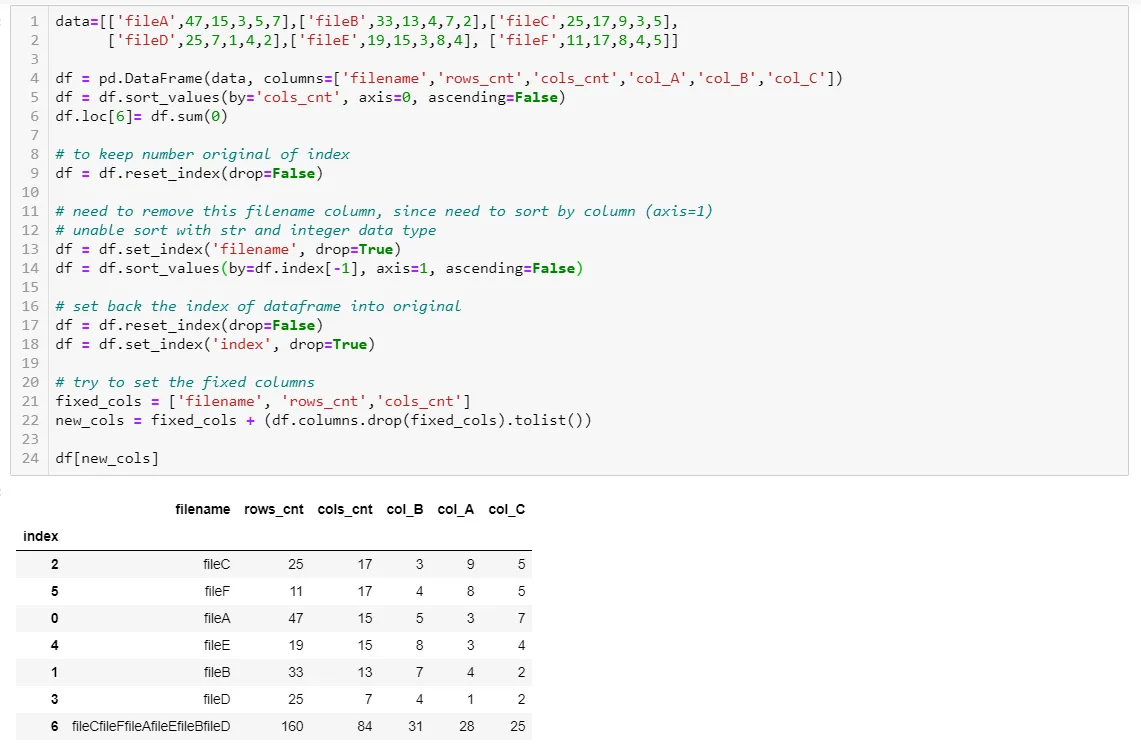Image resolution: width=1141 pixels, height=749 pixels.
Task: Click 'fixed_cols' assignment on code line 21
Action: click(98, 402)
